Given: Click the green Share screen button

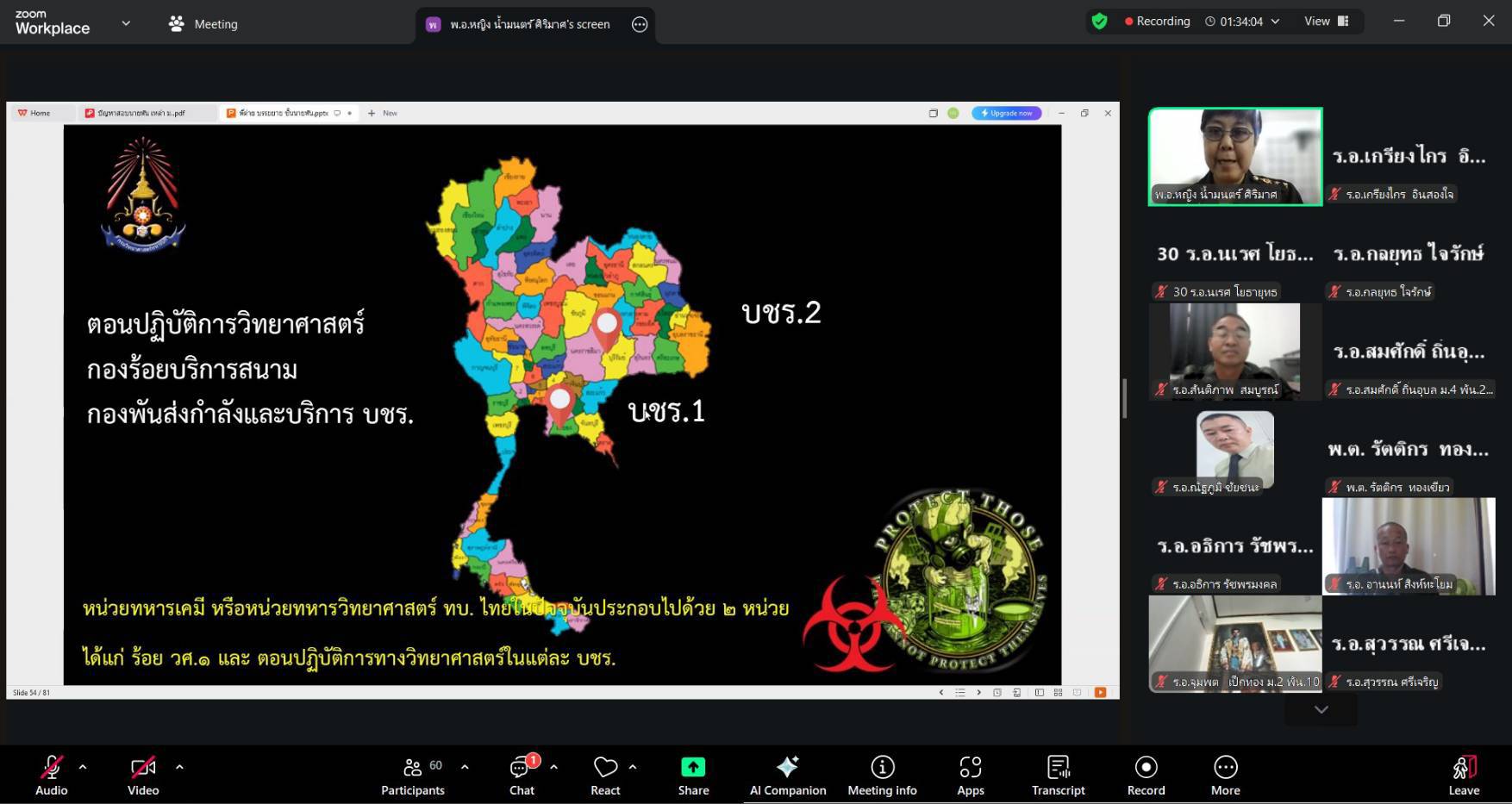Looking at the screenshot, I should tap(693, 776).
